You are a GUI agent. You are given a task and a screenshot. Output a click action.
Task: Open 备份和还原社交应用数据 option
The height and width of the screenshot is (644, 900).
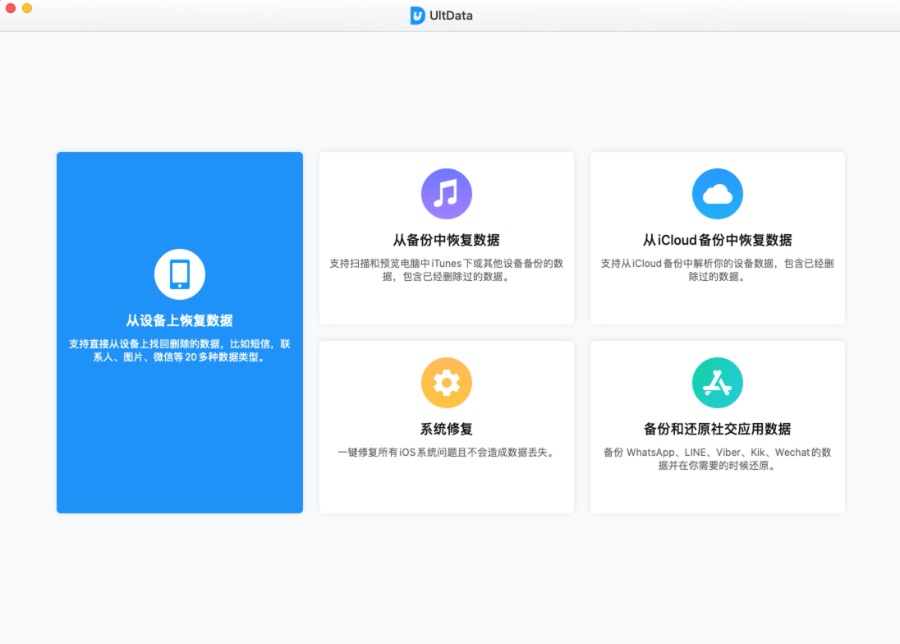[x=717, y=429]
